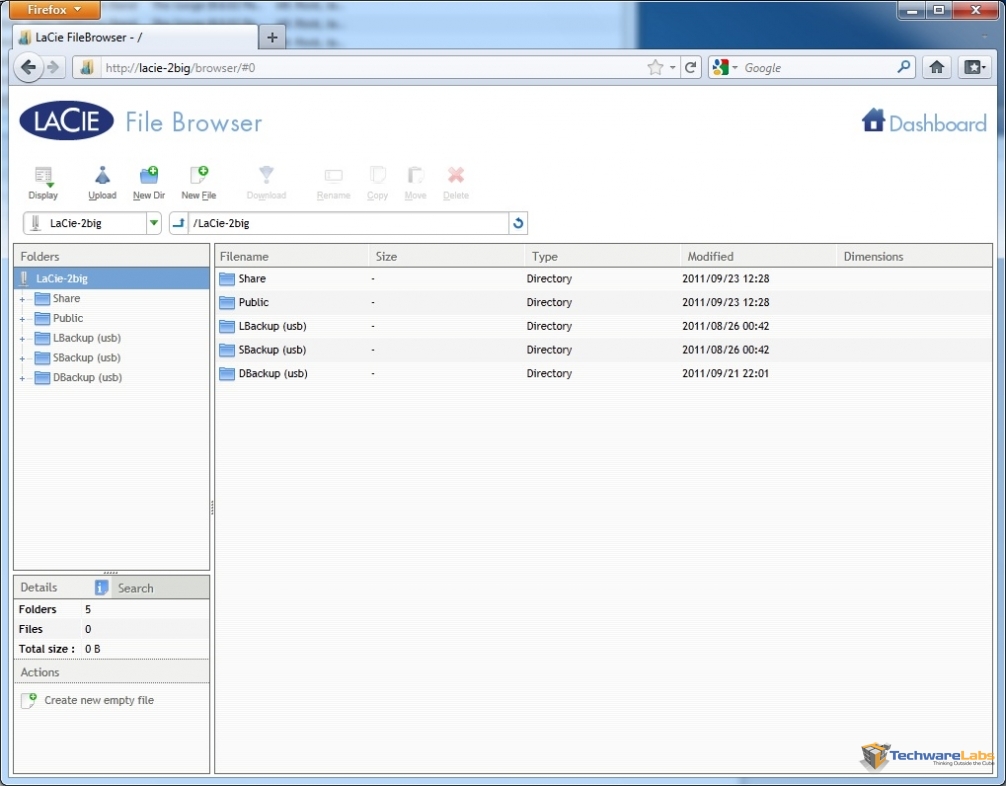Click Firefox back arrow button
This screenshot has height=786, width=1006.
tap(28, 67)
